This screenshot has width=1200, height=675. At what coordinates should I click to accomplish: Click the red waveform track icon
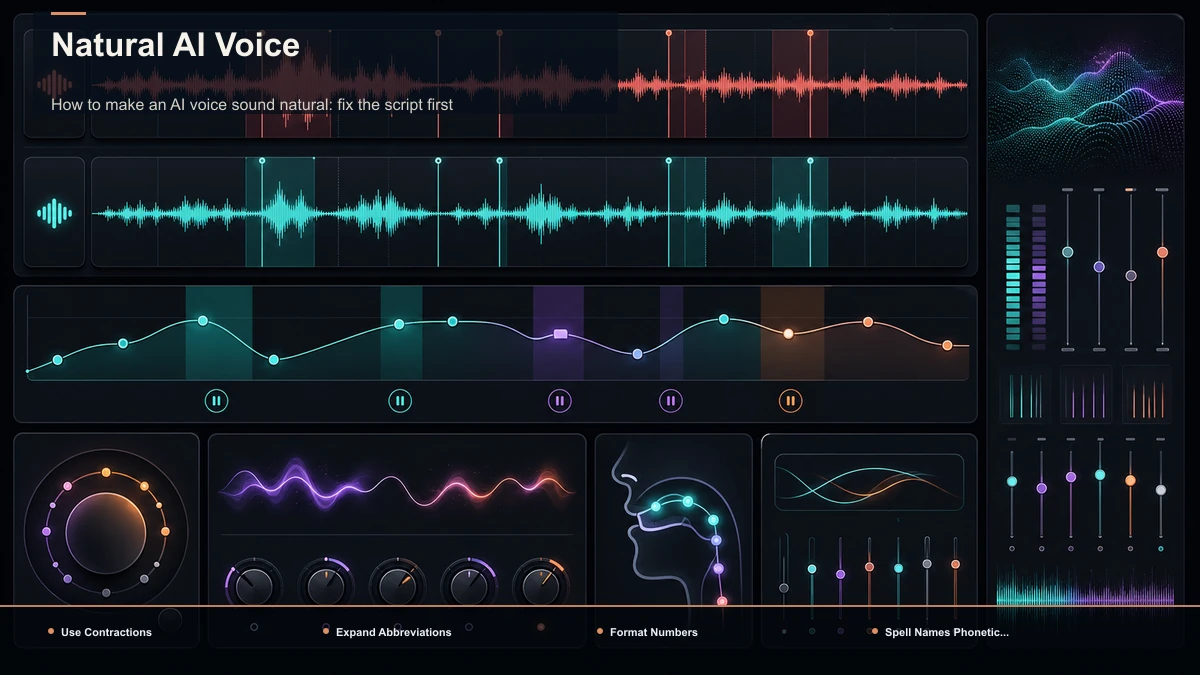click(x=55, y=84)
